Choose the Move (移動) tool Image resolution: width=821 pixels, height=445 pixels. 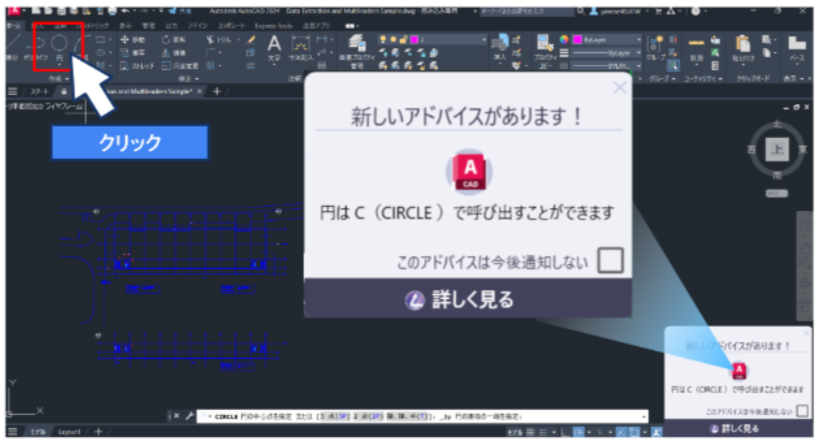[x=132, y=40]
